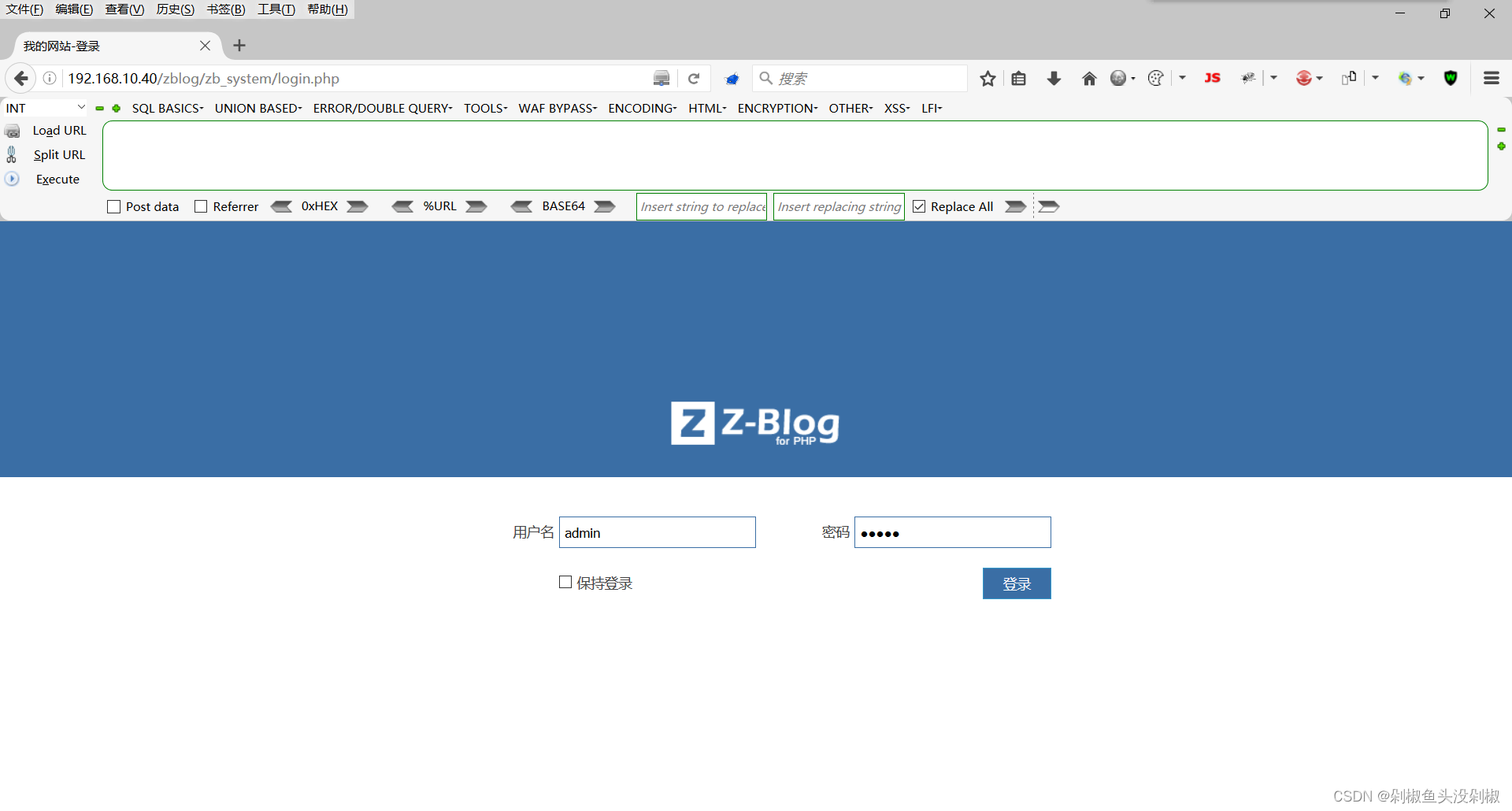This screenshot has height=811, width=1512.
Task: Click green minus icon beside INT dropdown
Action: point(99,109)
